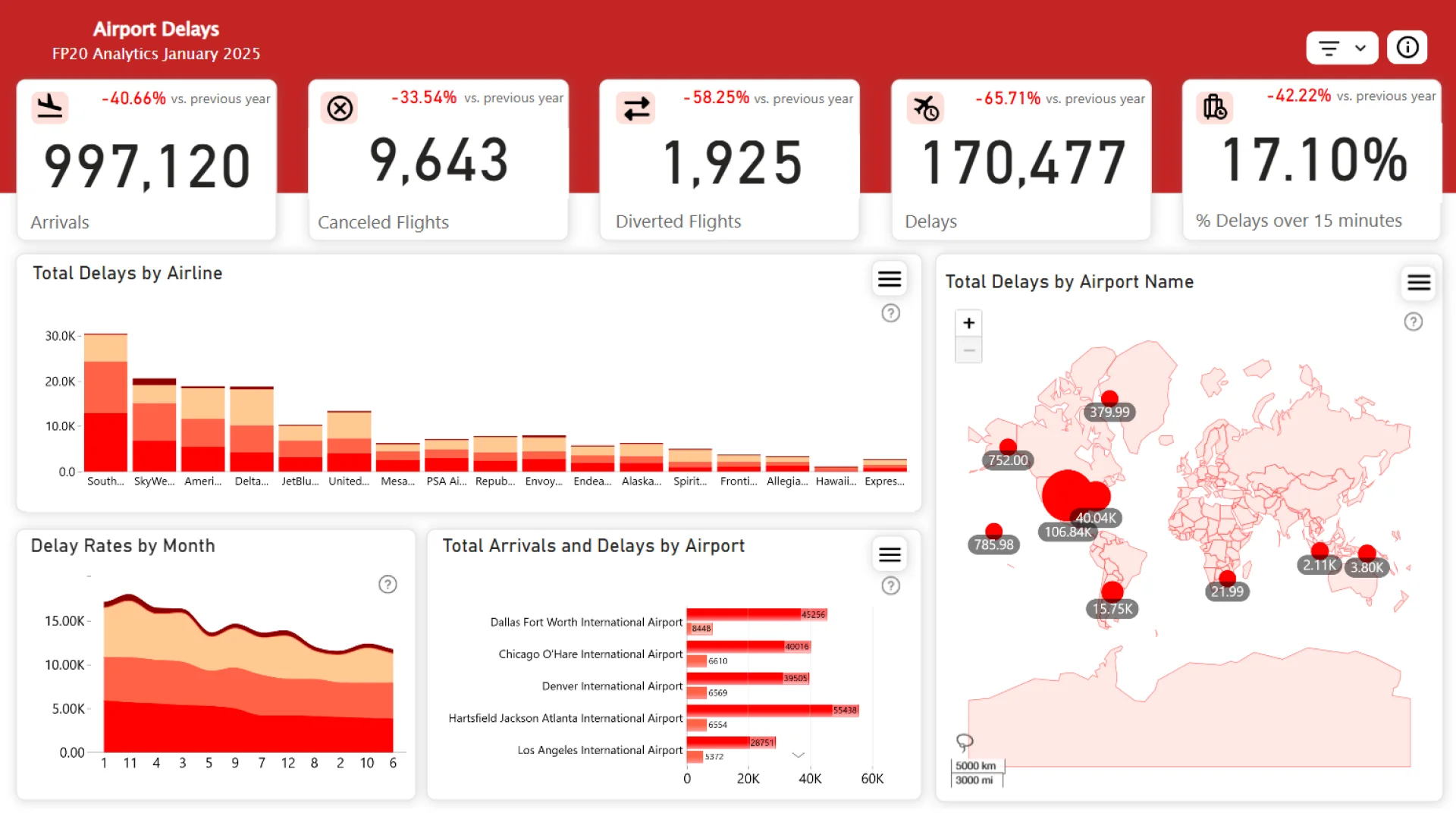Image resolution: width=1456 pixels, height=819 pixels.
Task: Zoom in on the map with plus button
Action: (968, 323)
